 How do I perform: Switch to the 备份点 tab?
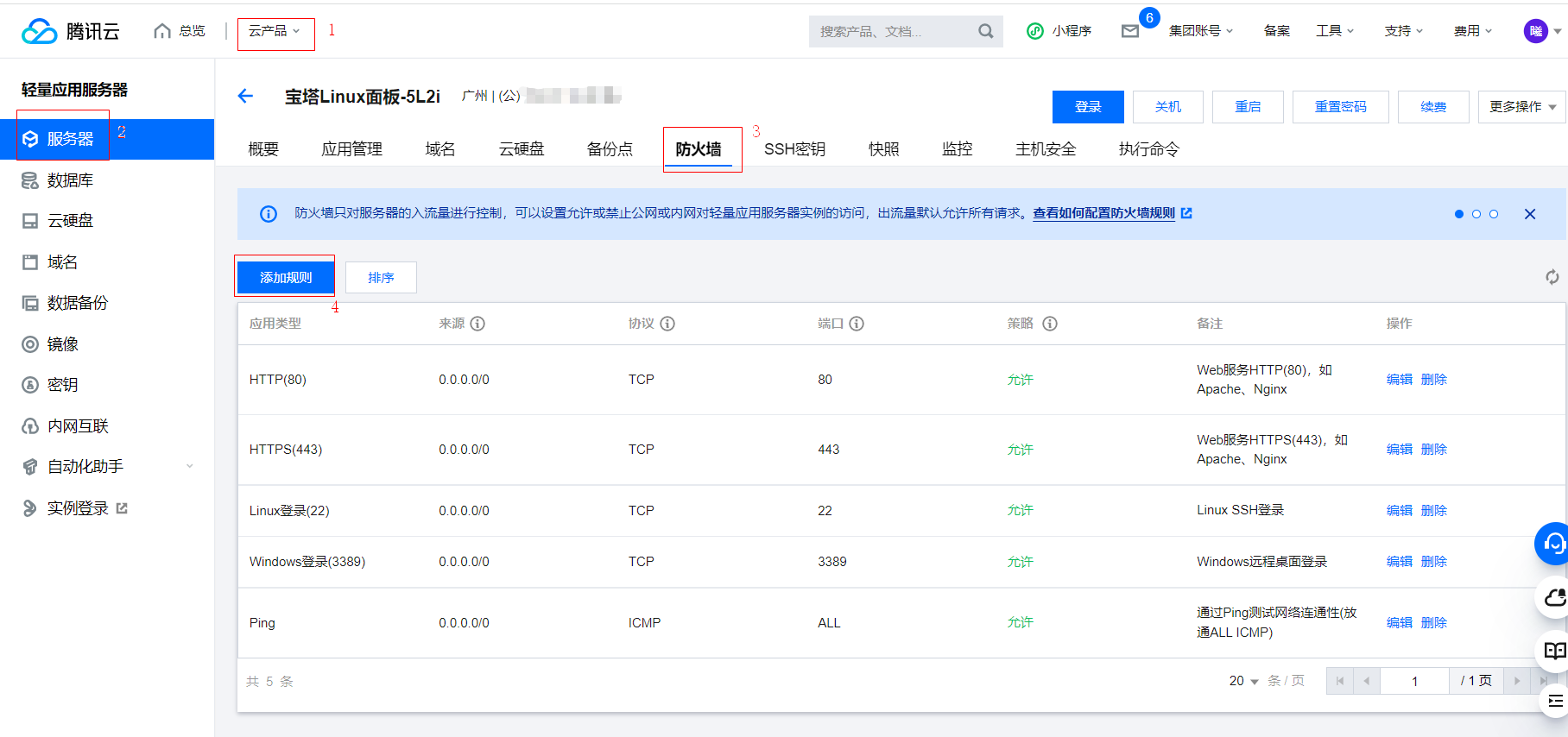pos(610,149)
